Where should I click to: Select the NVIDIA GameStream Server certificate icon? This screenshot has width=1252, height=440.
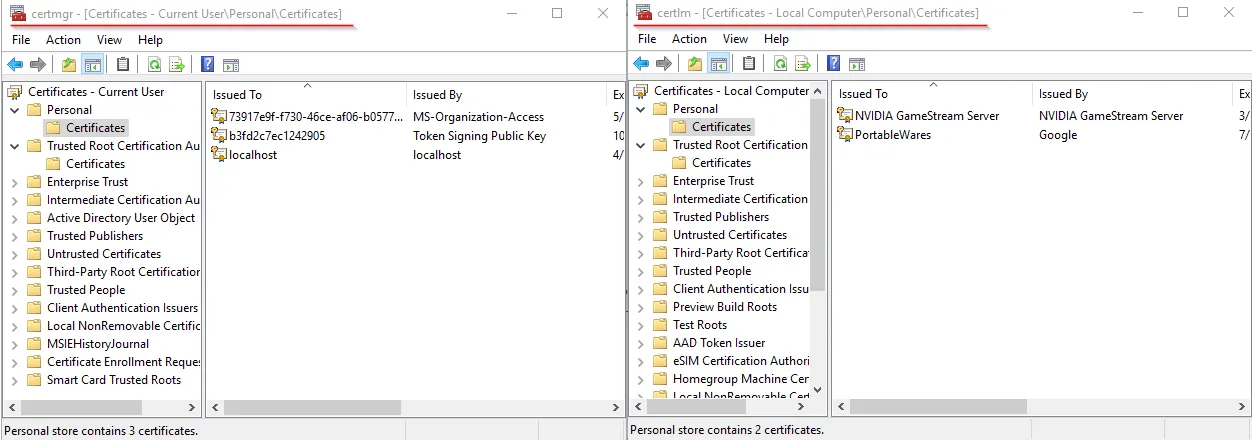point(846,116)
